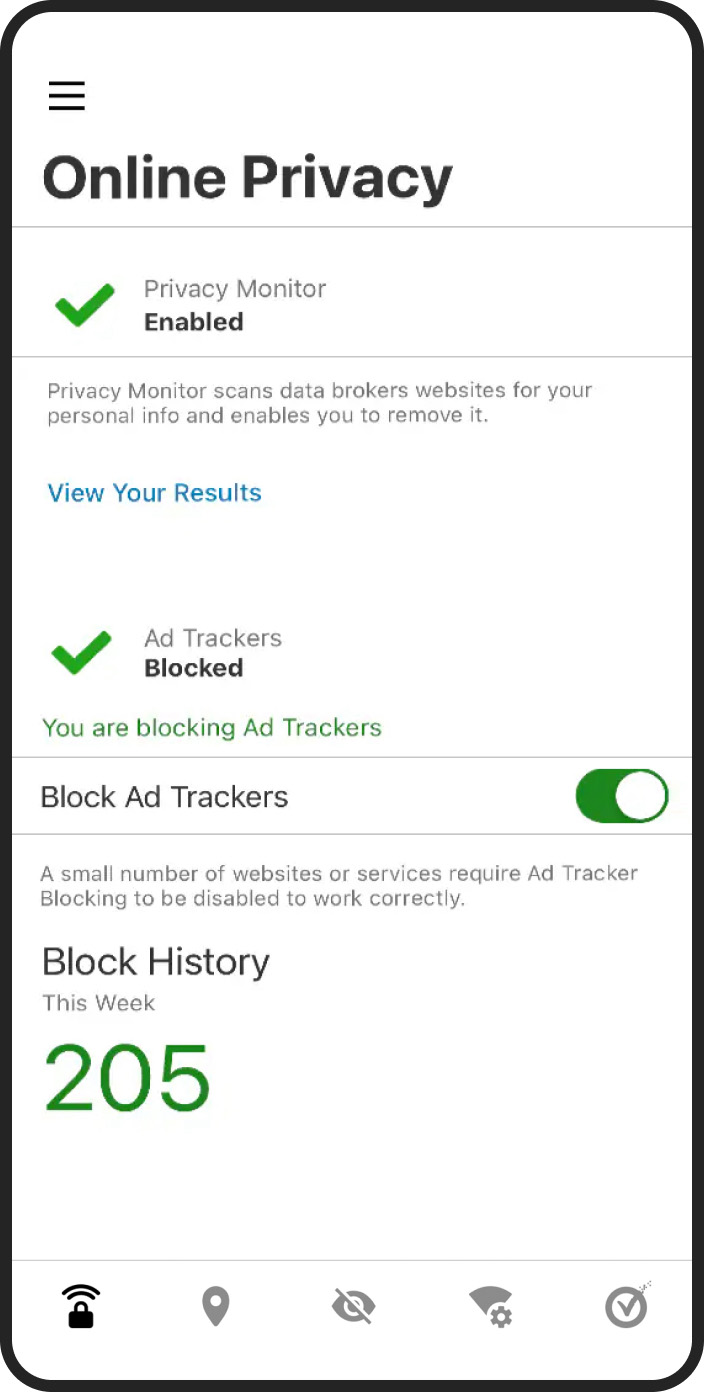Viewport: 704px width, 1392px height.
Task: Open the Wi-Fi settings gear tab
Action: [x=491, y=1307]
